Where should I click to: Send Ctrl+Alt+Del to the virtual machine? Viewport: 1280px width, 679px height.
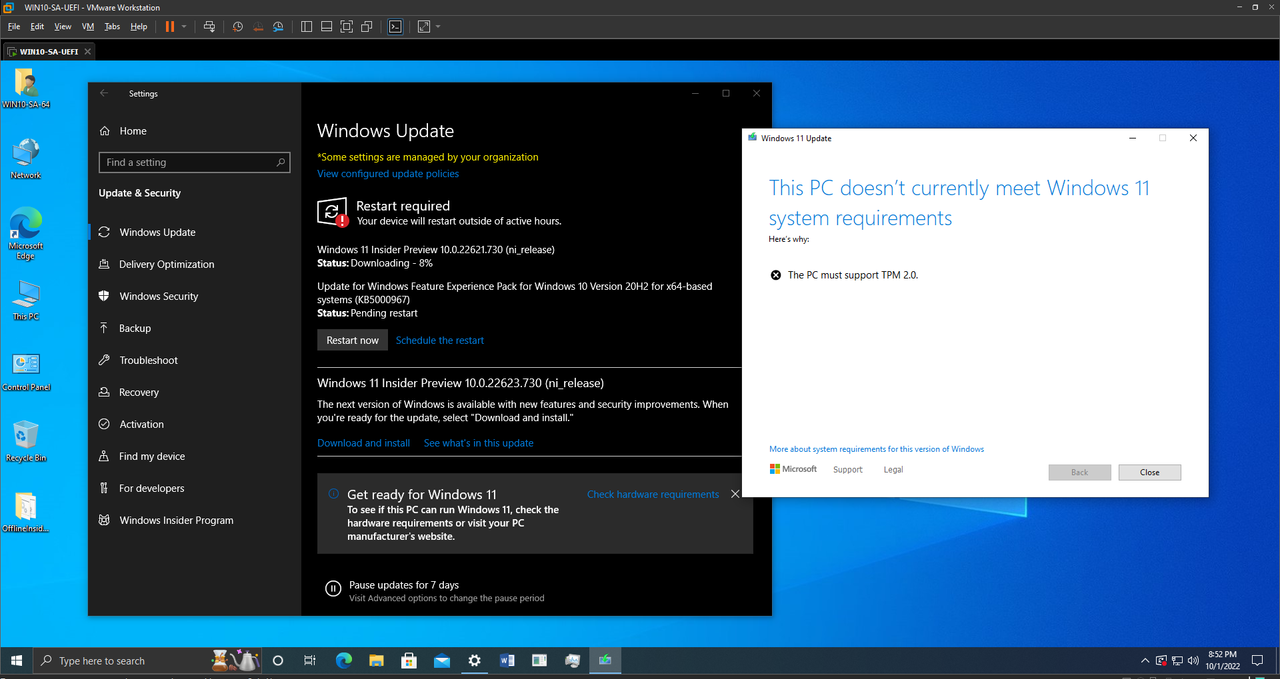click(x=208, y=27)
